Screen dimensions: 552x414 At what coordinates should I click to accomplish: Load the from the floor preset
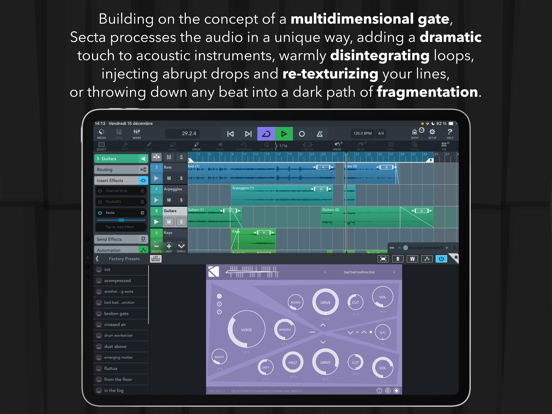point(121,379)
